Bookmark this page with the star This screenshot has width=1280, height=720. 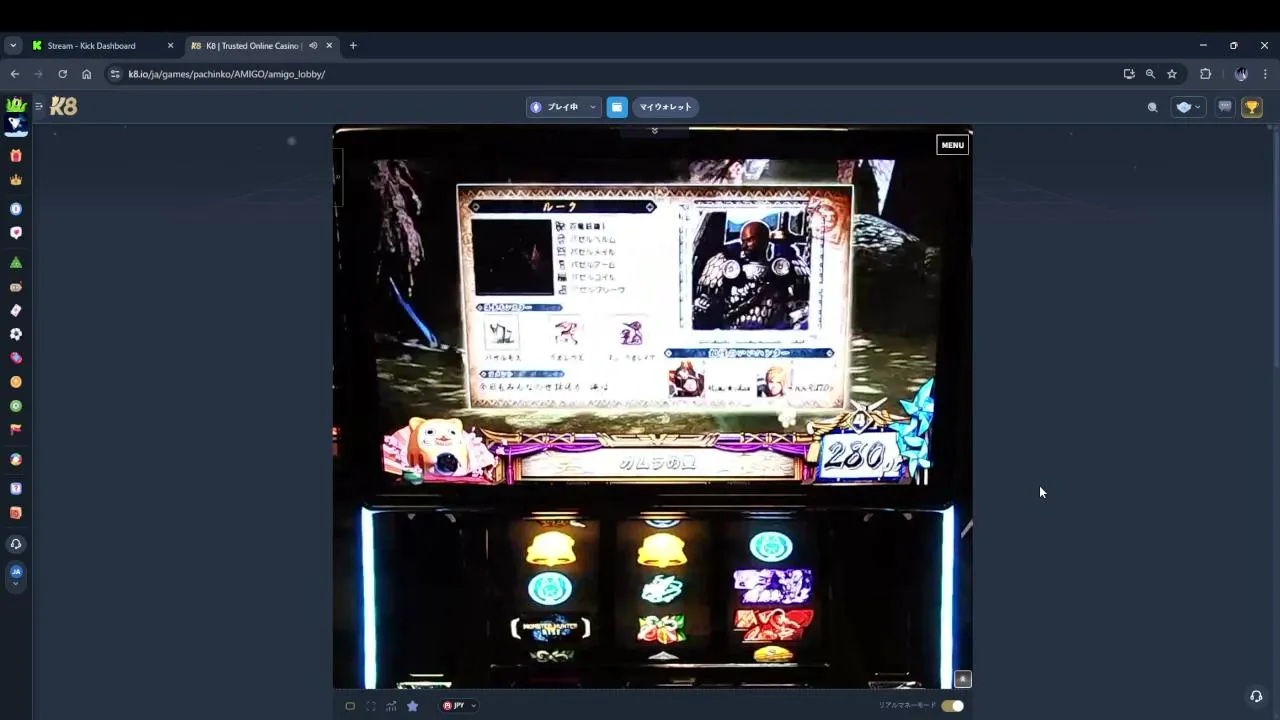[x=1172, y=74]
